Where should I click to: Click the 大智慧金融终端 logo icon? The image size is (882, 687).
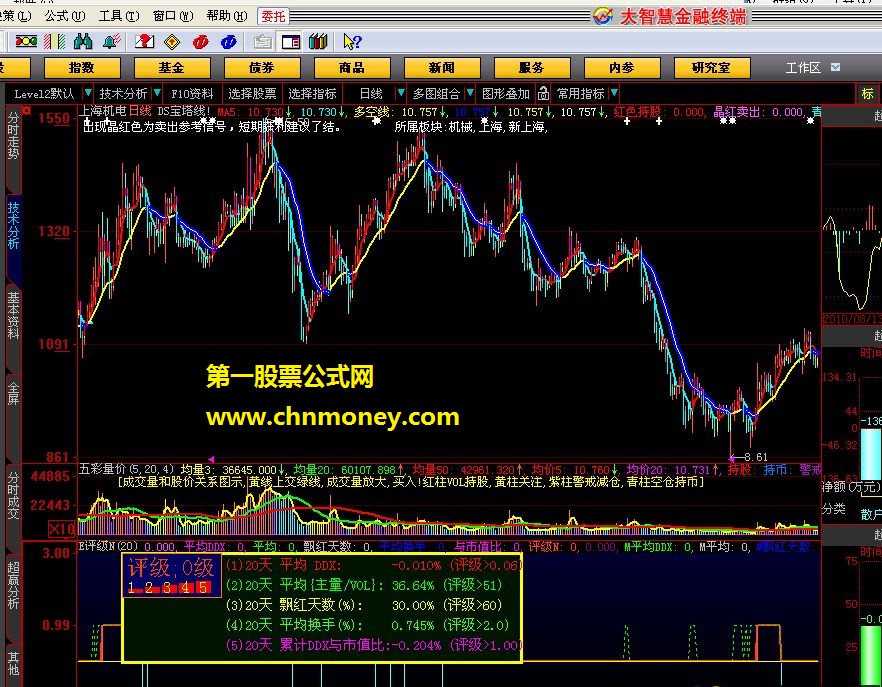point(602,16)
